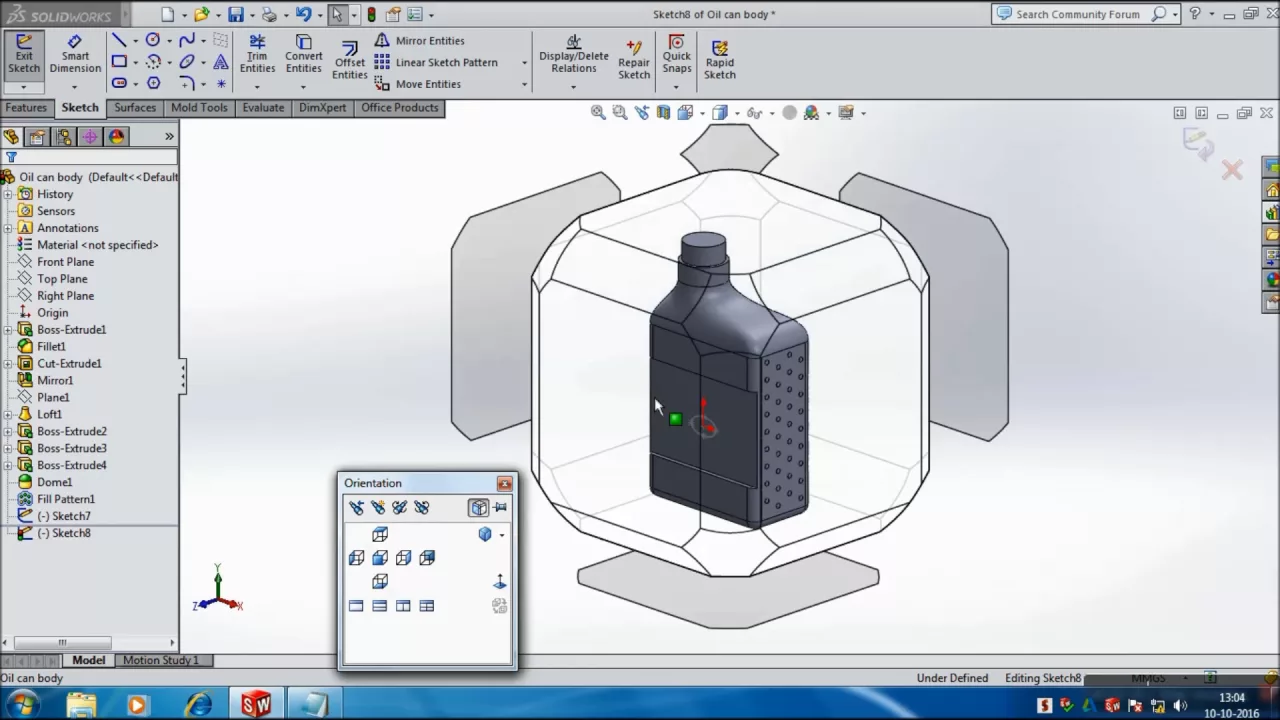Switch to the DimXpert tab
The width and height of the screenshot is (1280, 720).
point(322,108)
